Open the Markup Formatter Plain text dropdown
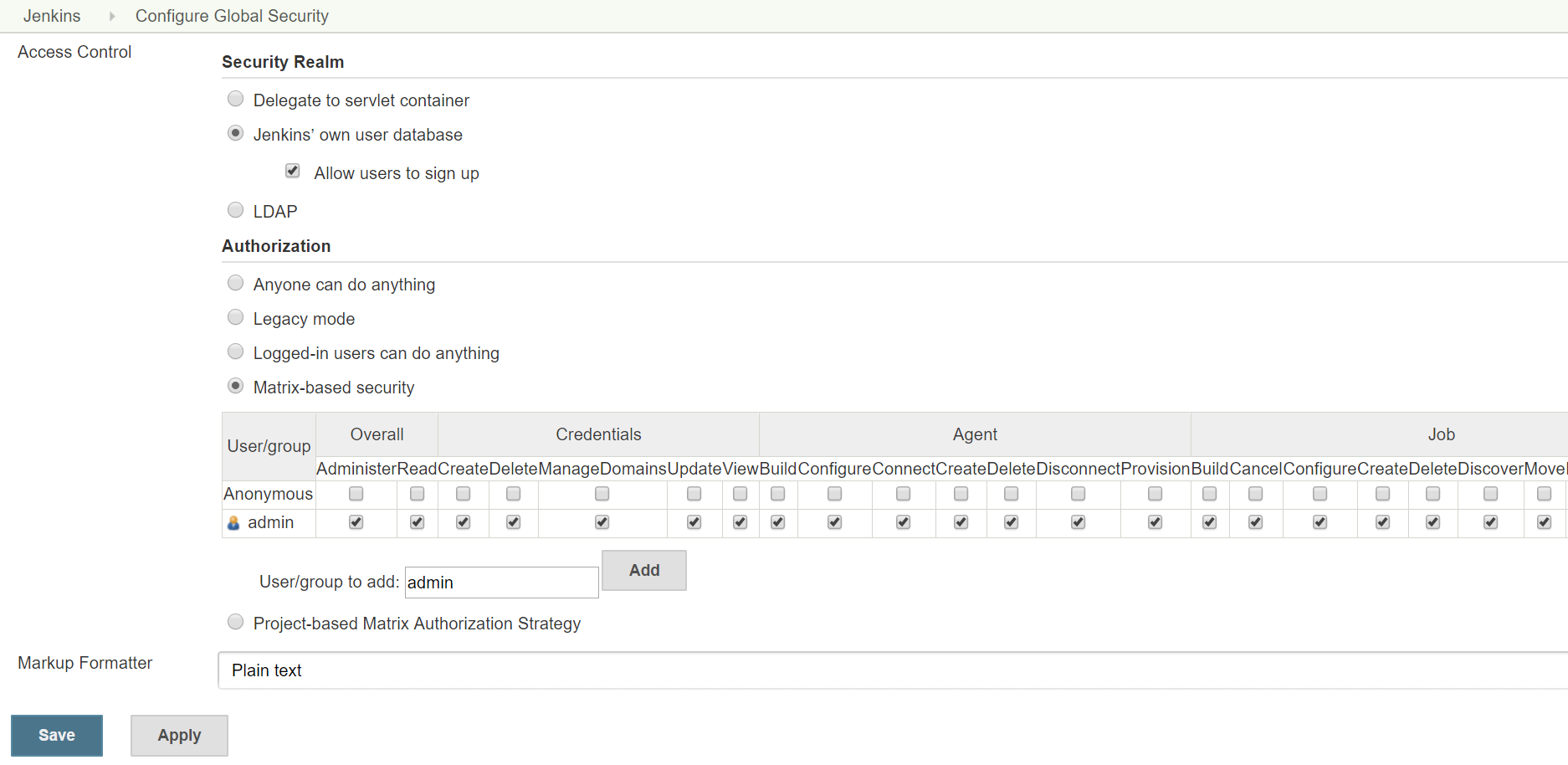Screen dimensions: 1568x765 click(x=893, y=670)
